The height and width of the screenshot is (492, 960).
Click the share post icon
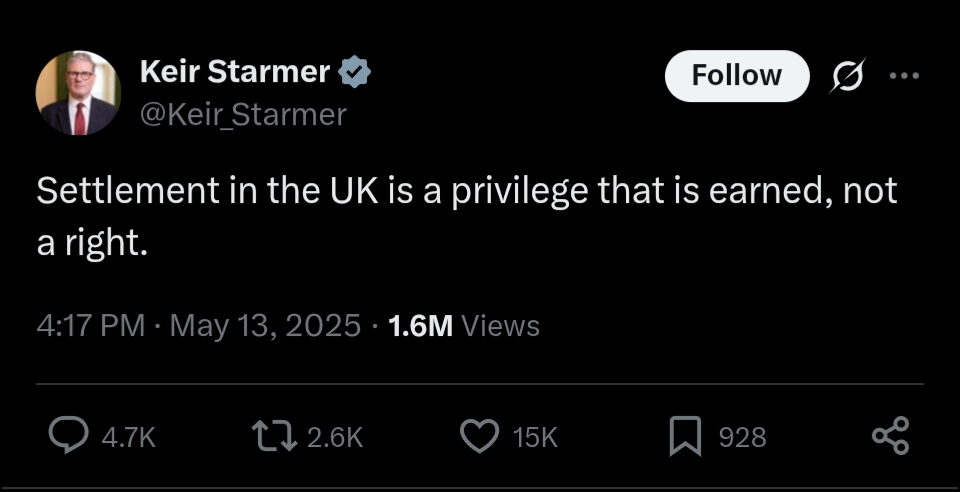click(x=890, y=436)
